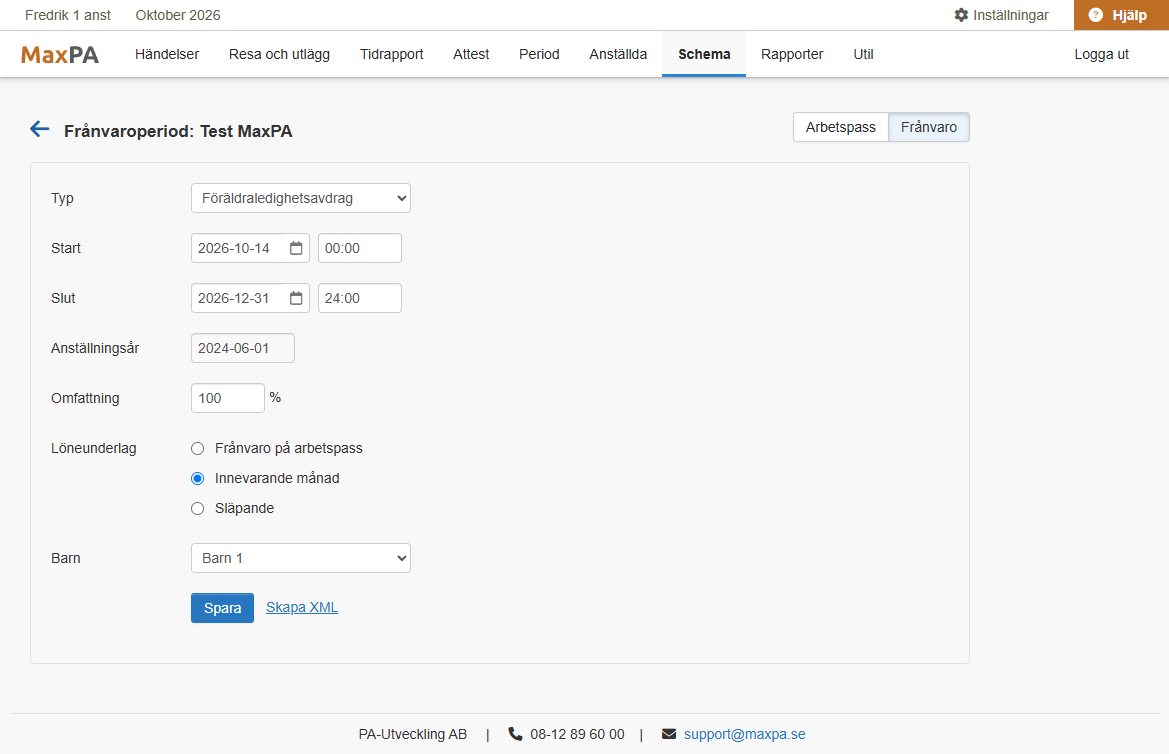The width and height of the screenshot is (1169, 754).
Task: Select the Frånvaro på arbetspass radio option
Action: coord(198,448)
